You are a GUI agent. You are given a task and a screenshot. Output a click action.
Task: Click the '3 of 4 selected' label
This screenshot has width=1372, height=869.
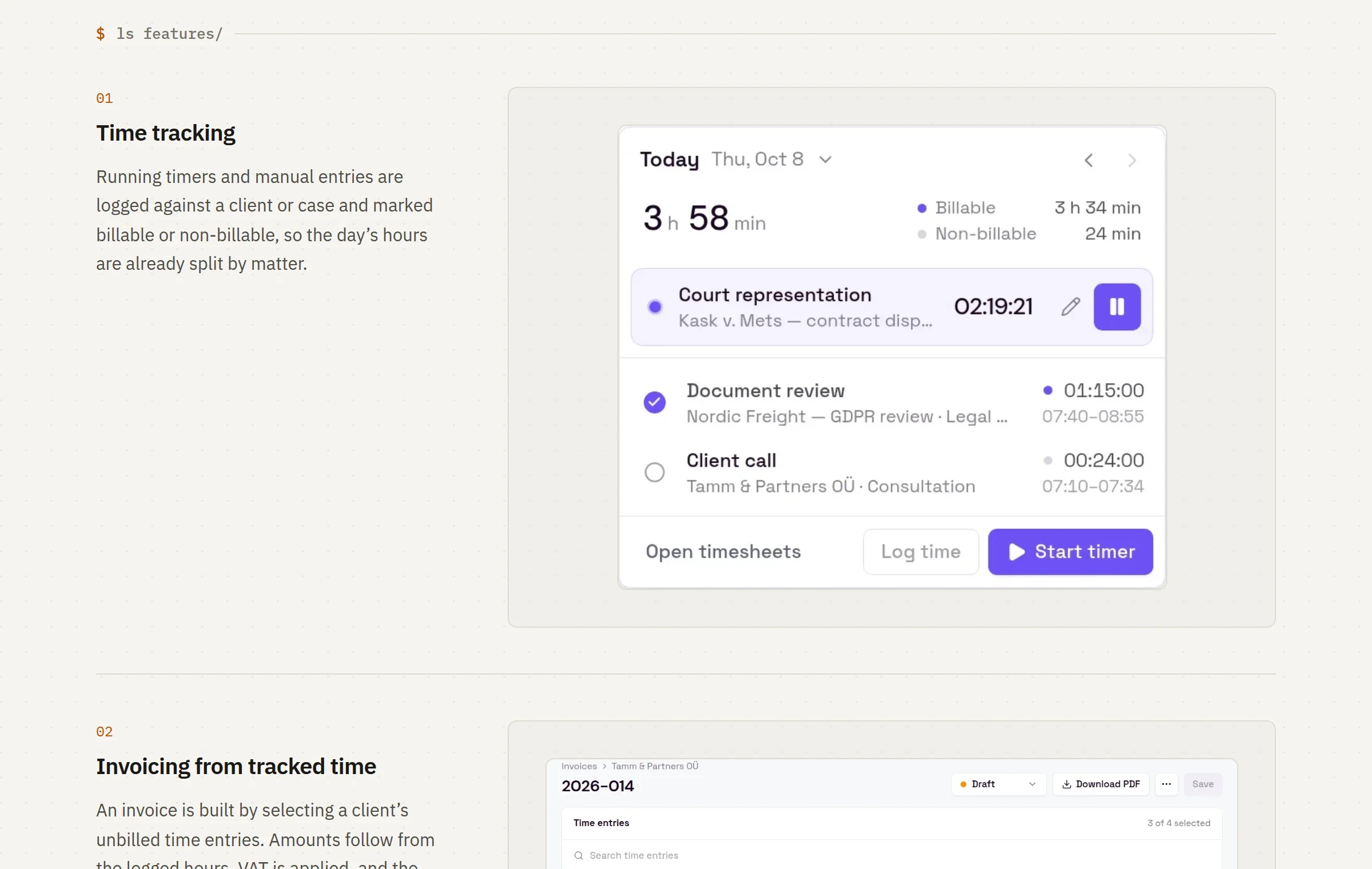coord(1179,823)
